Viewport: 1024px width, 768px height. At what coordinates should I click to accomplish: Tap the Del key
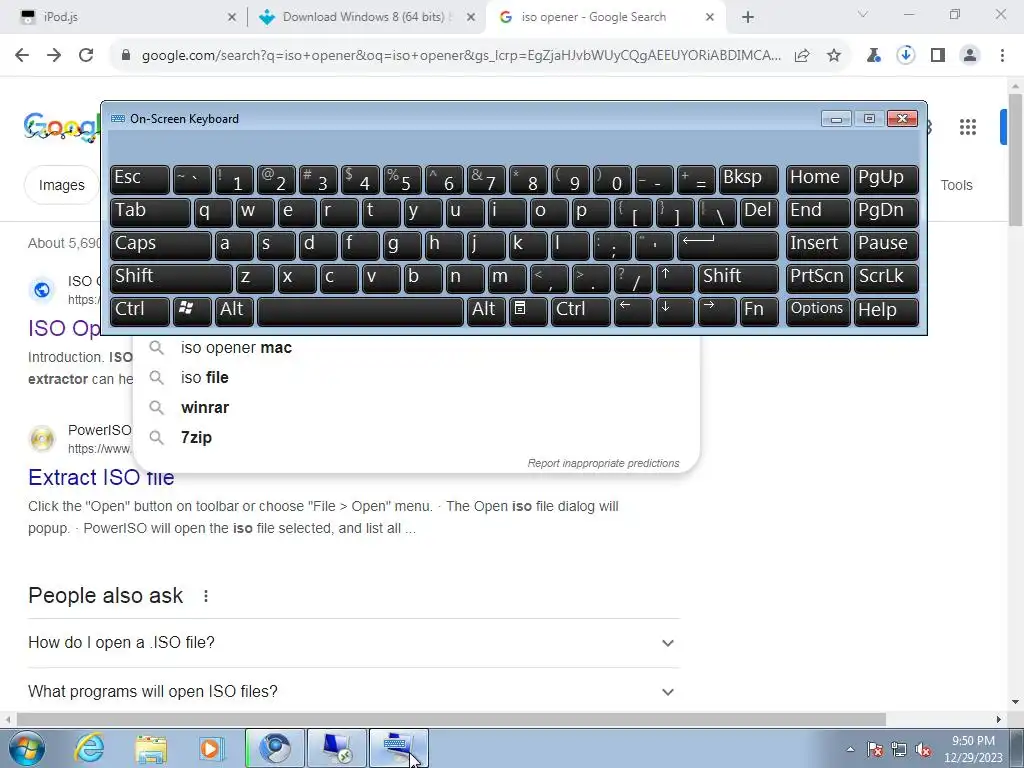coord(759,212)
